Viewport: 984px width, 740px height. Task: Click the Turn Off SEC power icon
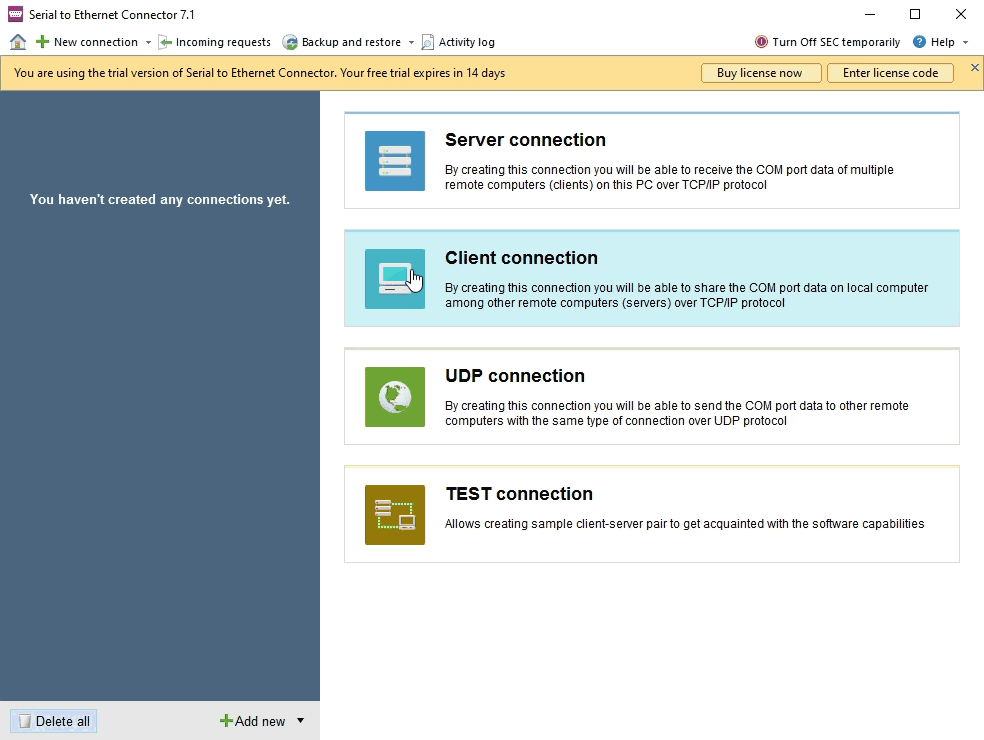761,42
